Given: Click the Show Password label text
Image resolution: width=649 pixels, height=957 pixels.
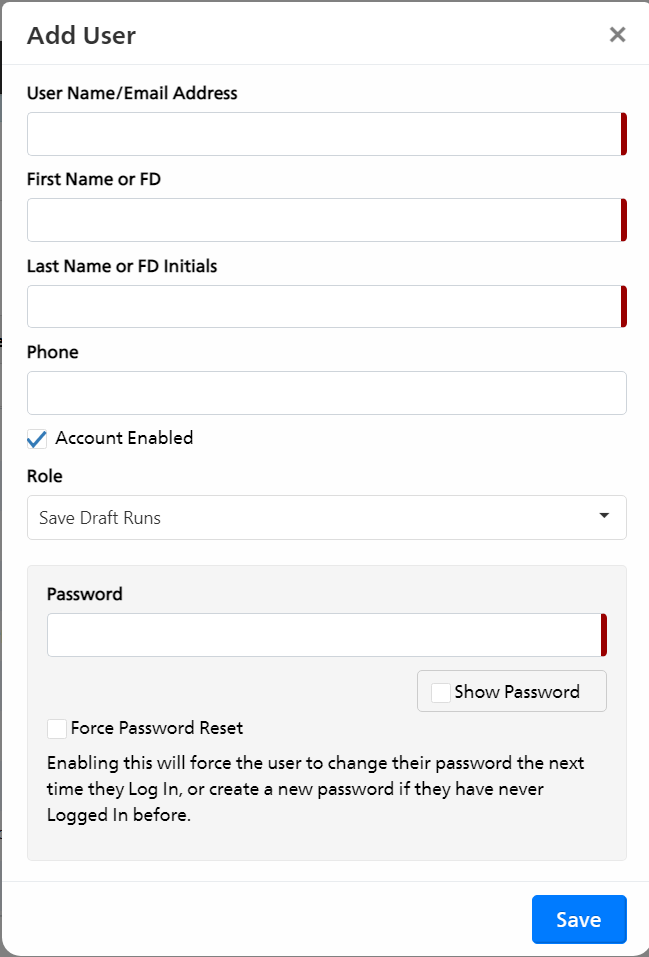Looking at the screenshot, I should 517,692.
